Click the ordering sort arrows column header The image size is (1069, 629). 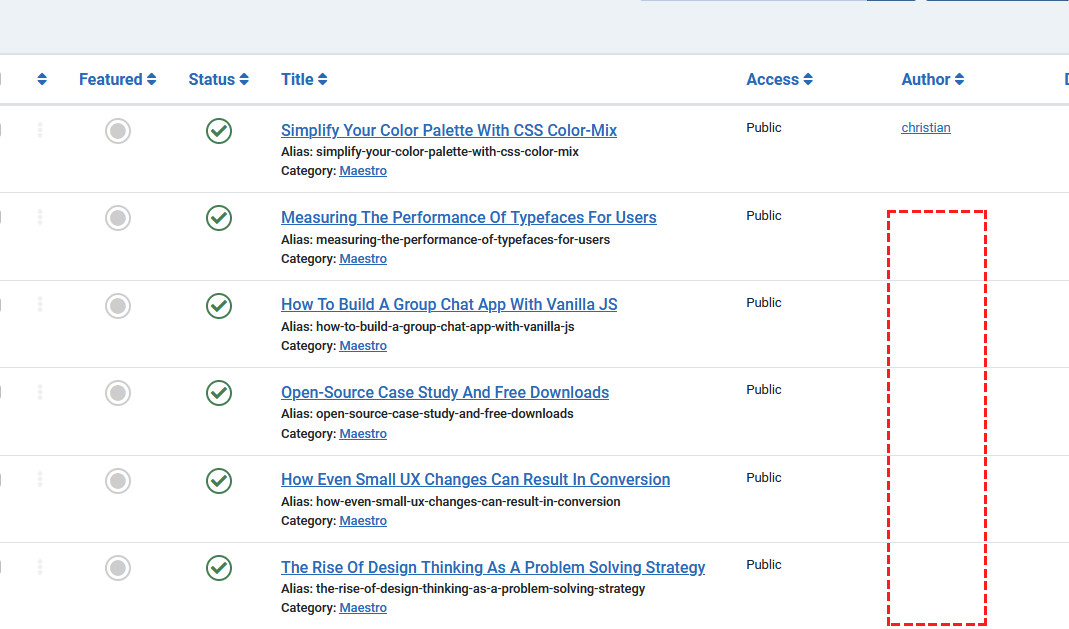[41, 80]
